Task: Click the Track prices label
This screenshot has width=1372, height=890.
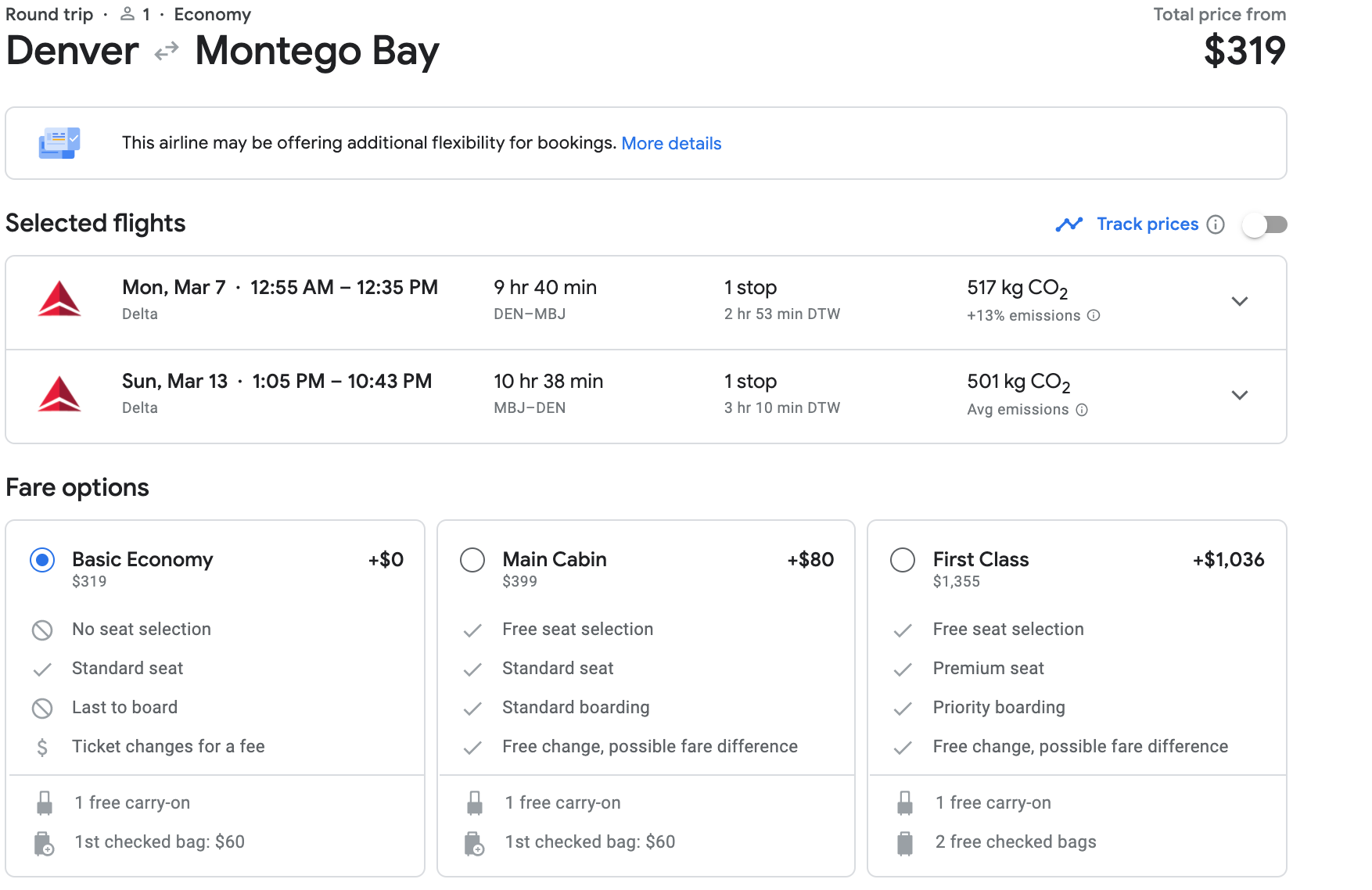Action: tap(1147, 224)
